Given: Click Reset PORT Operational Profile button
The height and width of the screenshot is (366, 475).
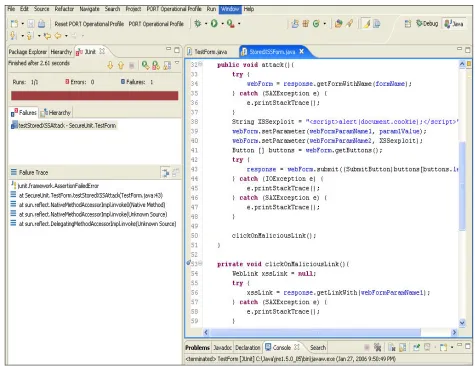Looking at the screenshot, I should 89,24.
